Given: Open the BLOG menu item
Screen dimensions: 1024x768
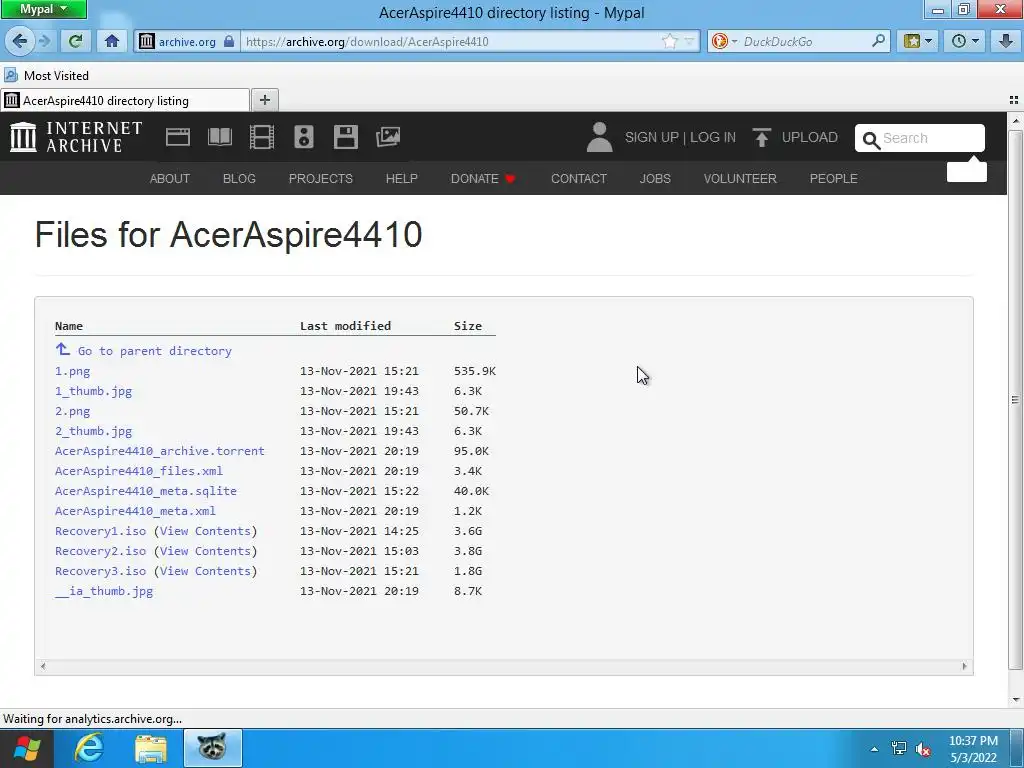Looking at the screenshot, I should (239, 178).
